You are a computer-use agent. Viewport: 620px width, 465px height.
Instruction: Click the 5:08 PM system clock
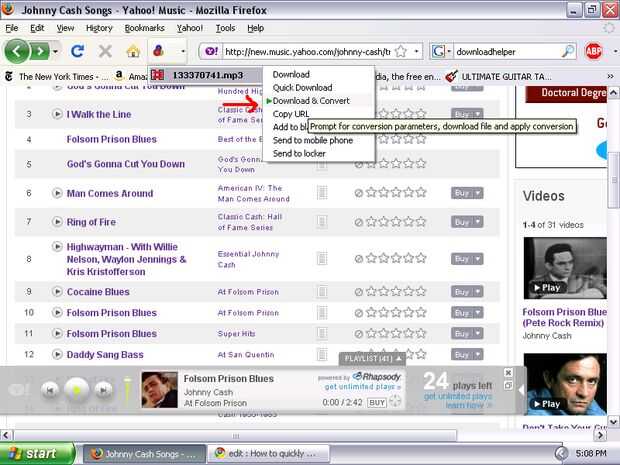point(591,453)
